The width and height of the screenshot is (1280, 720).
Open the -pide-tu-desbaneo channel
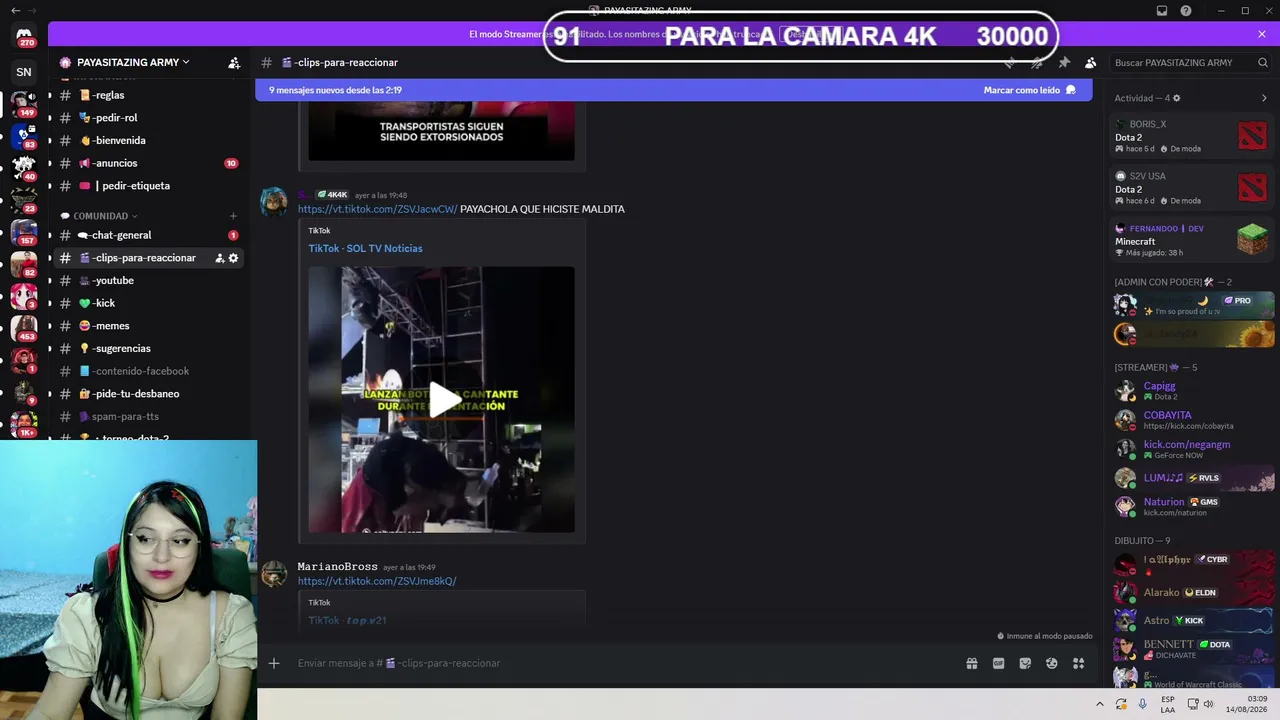(x=146, y=394)
